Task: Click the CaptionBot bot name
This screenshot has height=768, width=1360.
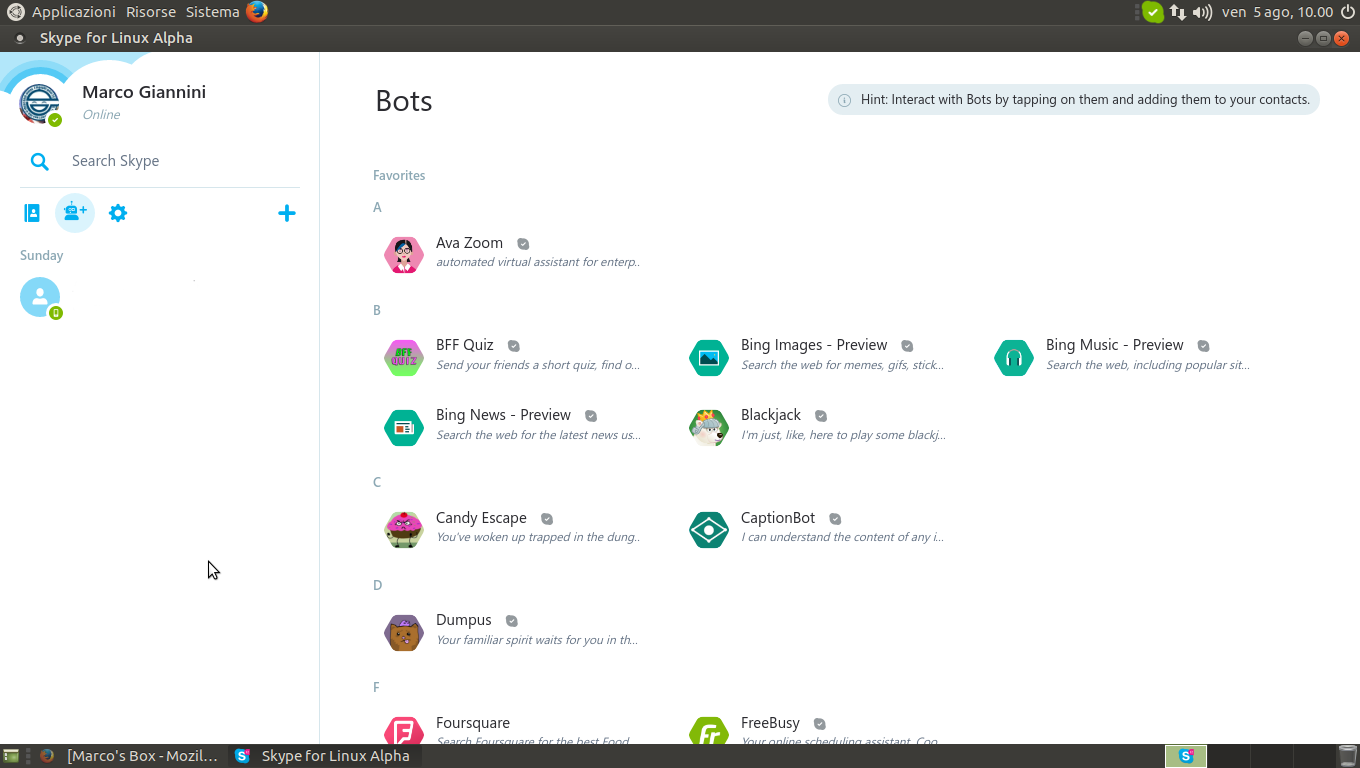Action: click(778, 518)
